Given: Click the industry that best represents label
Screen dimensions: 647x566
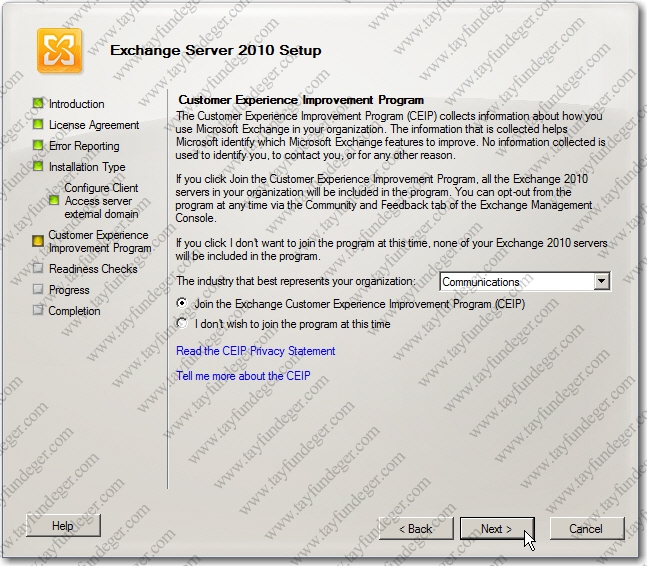Looking at the screenshot, I should 296,281.
